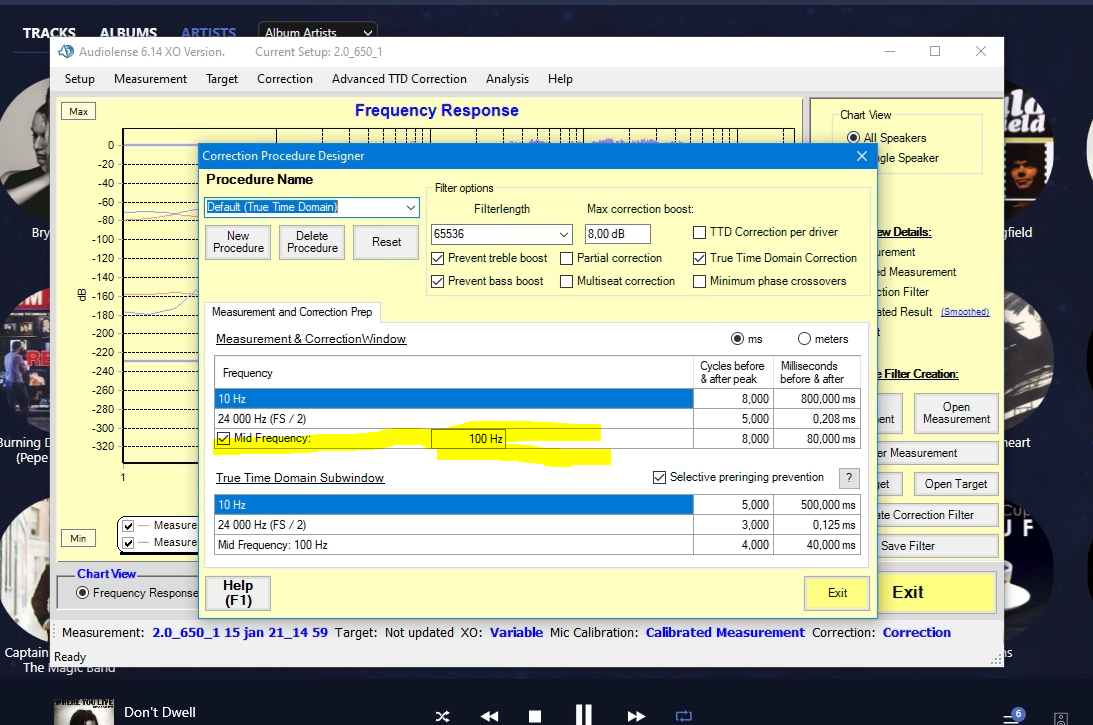Stop playback with the square stop icon
Viewport: 1093px width, 725px height.
(535, 716)
